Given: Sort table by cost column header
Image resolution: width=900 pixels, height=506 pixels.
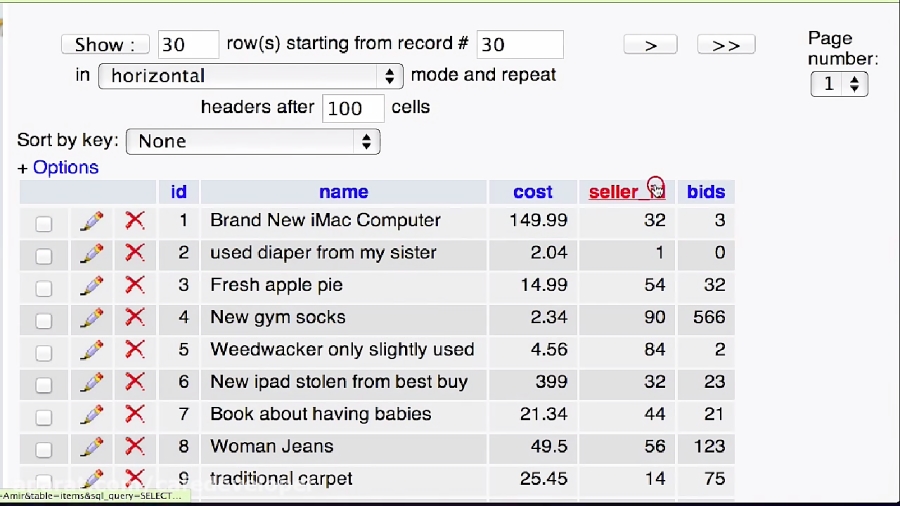Looking at the screenshot, I should point(533,192).
